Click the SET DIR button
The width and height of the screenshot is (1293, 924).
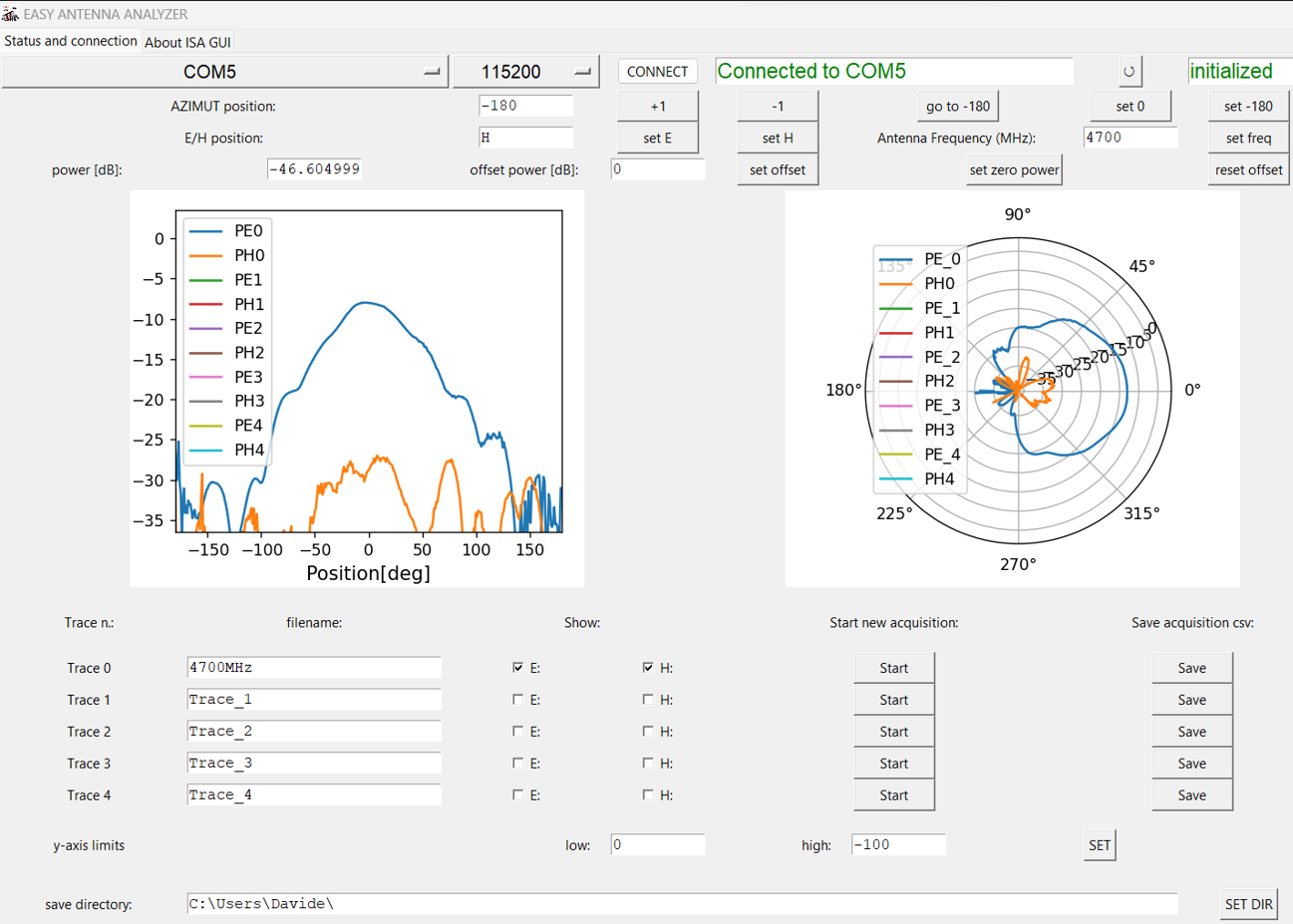[1249, 904]
